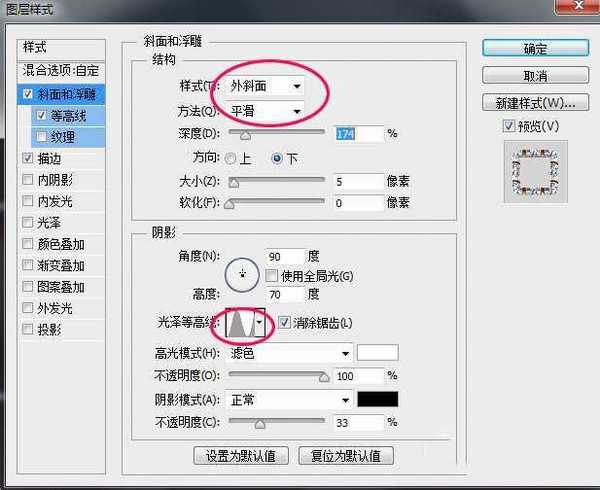The height and width of the screenshot is (490, 600).
Task: Enable the 图案叠加 checkbox
Action: pos(28,286)
